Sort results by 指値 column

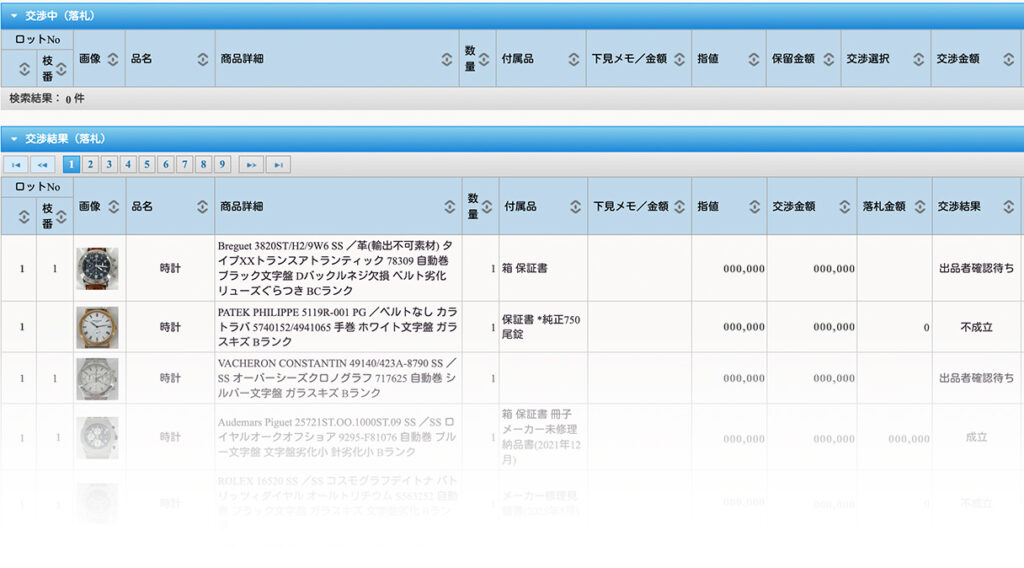pos(755,207)
